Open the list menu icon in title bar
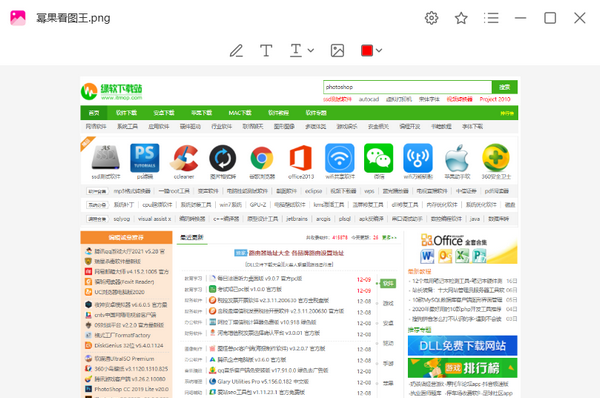The height and width of the screenshot is (413, 600). click(491, 18)
